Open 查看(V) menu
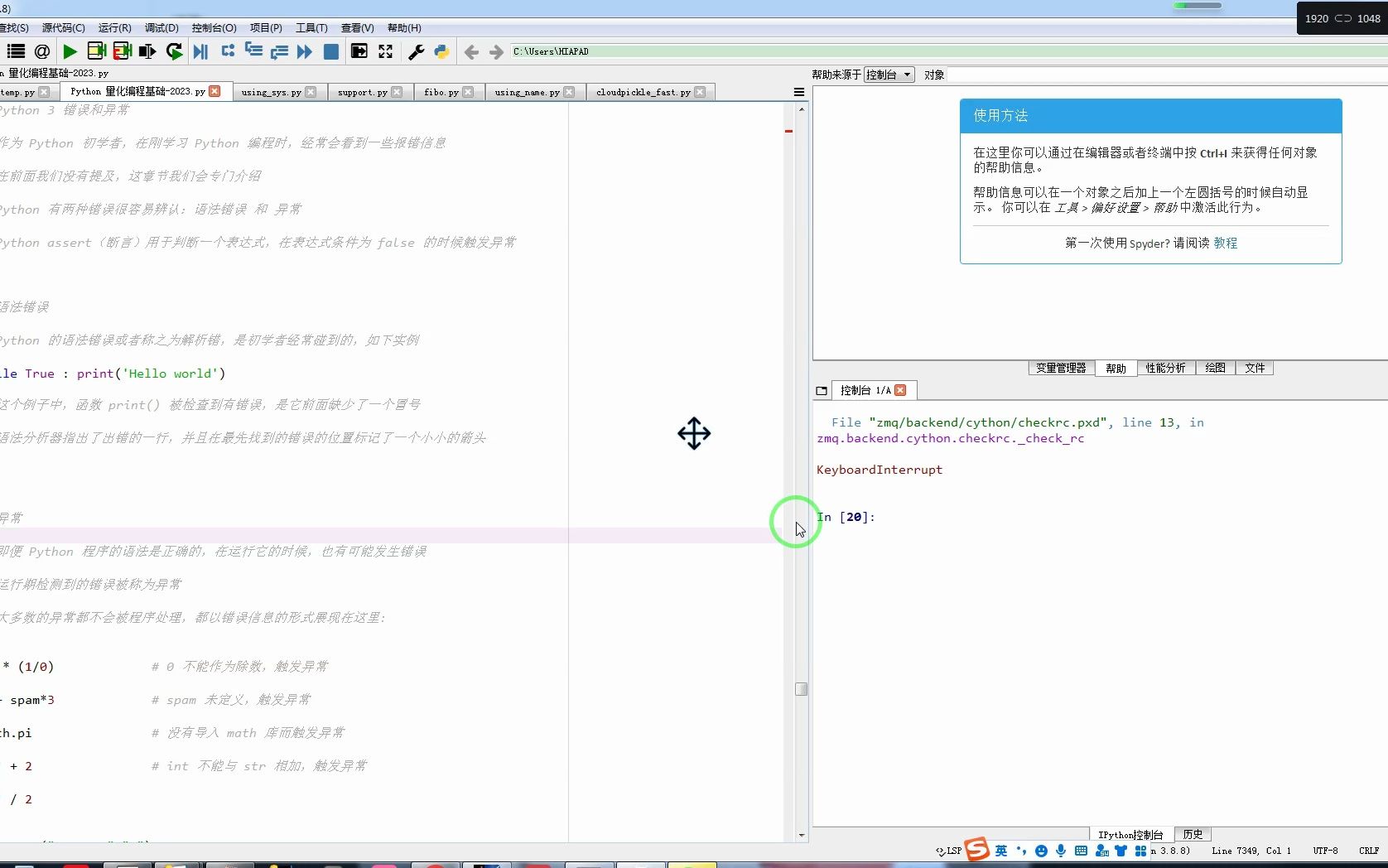The width and height of the screenshot is (1388, 868). coord(357,27)
